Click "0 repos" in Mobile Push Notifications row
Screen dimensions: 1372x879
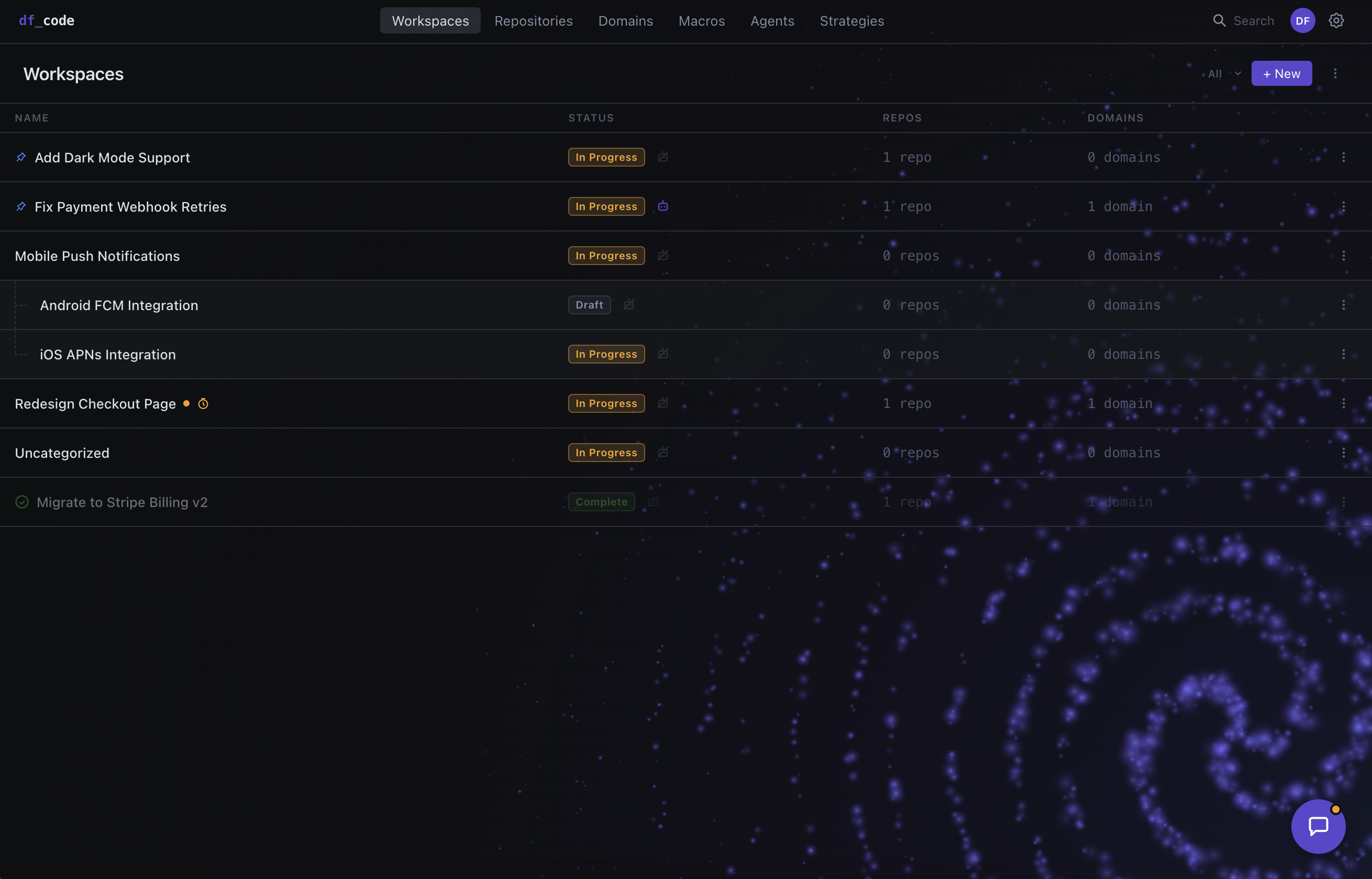pos(911,255)
